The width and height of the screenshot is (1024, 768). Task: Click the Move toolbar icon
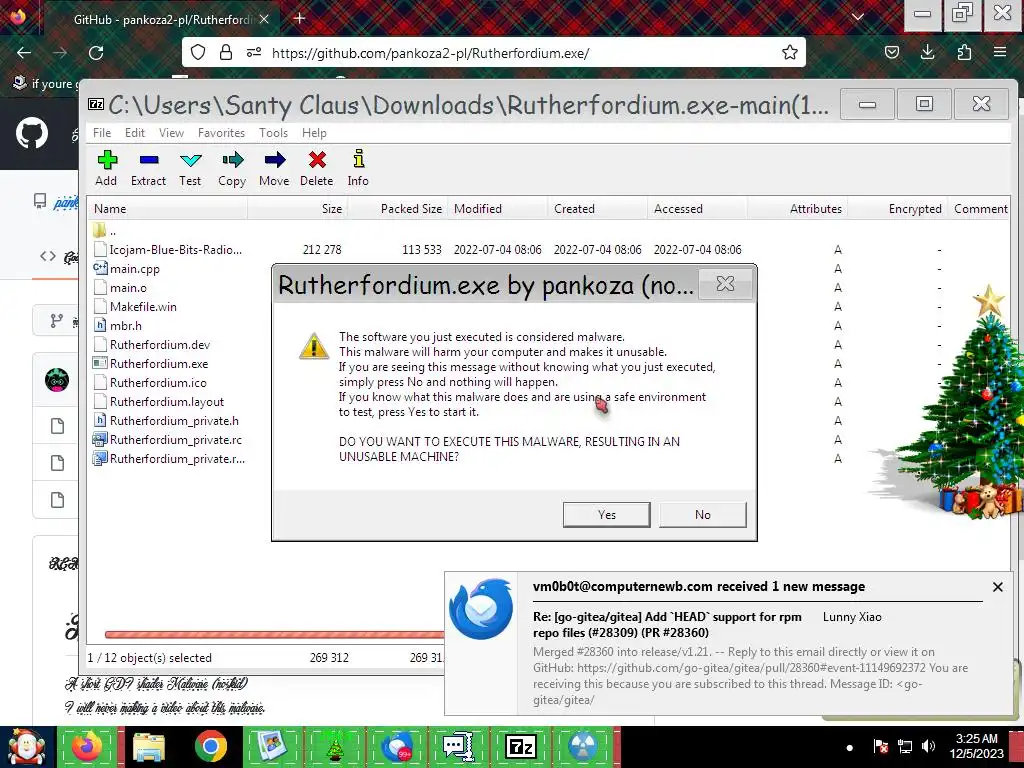[x=274, y=168]
